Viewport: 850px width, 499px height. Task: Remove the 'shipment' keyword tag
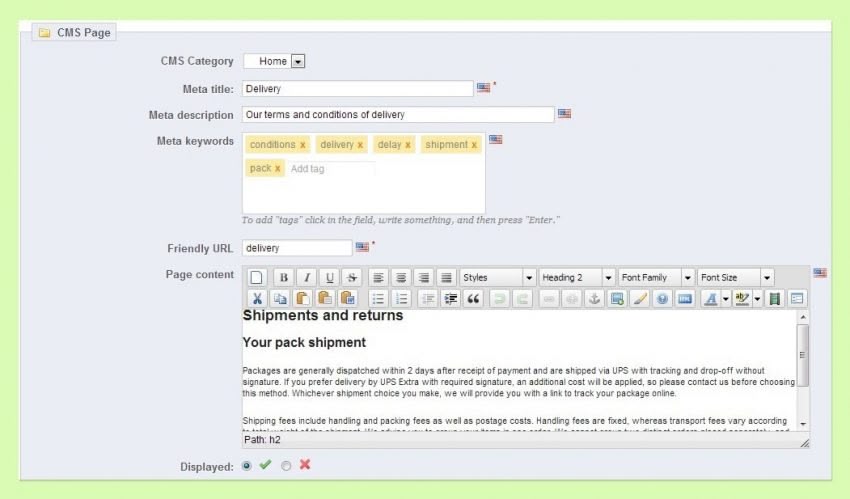click(474, 145)
